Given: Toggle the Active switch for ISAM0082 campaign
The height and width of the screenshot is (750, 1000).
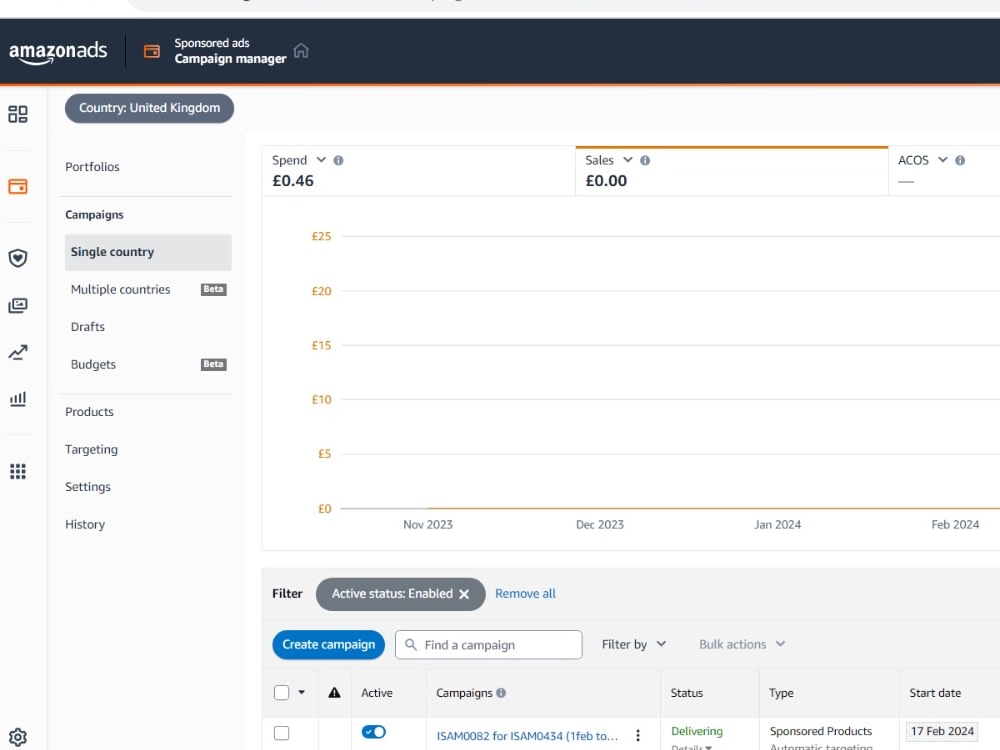Looking at the screenshot, I should pos(374,732).
